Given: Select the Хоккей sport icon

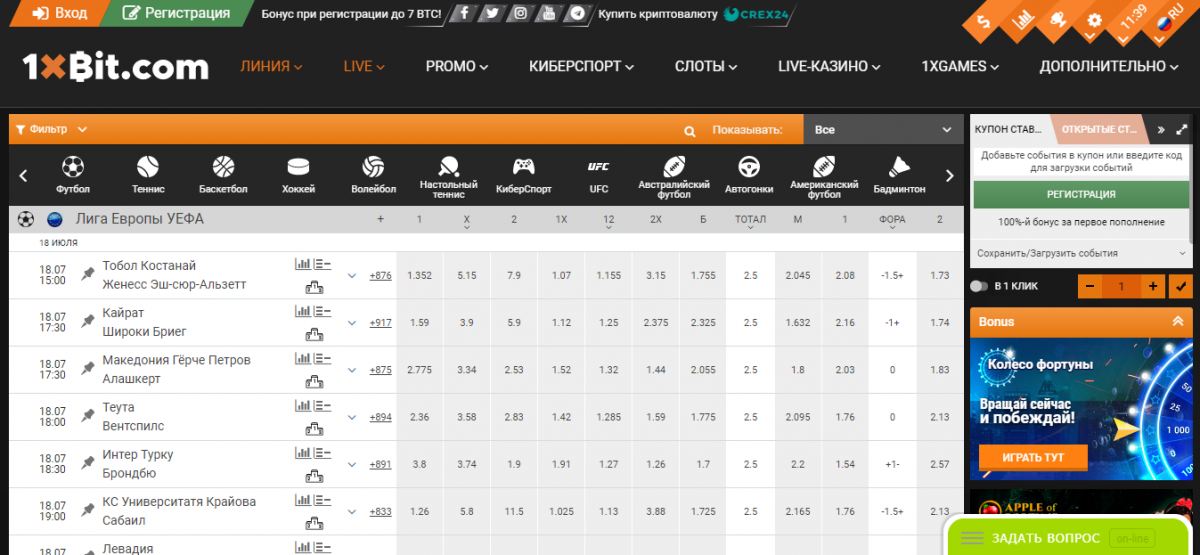Looking at the screenshot, I should 298,175.
